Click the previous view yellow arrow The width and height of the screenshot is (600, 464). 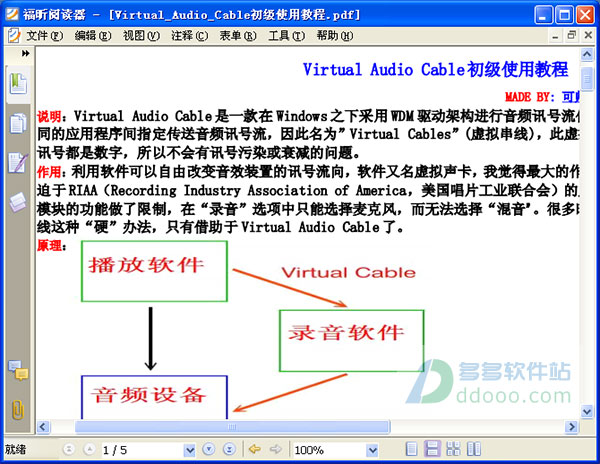[254, 449]
